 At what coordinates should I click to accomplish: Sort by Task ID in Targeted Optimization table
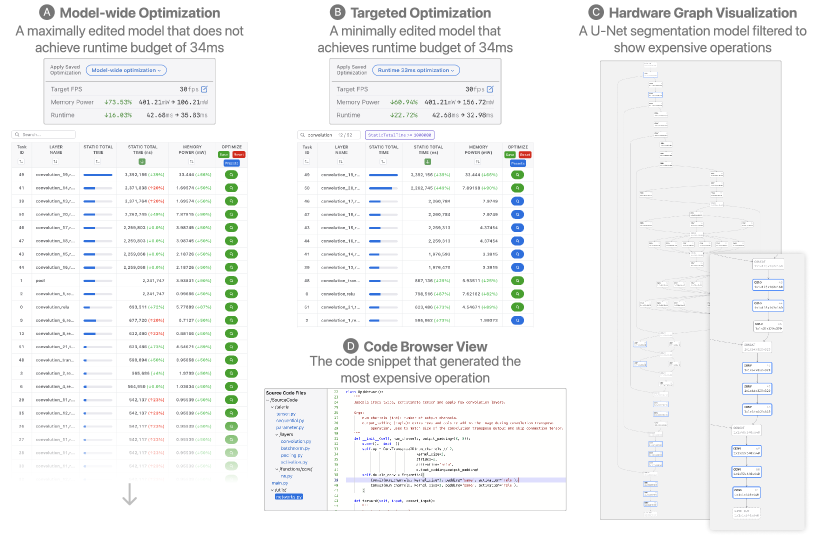tap(307, 162)
